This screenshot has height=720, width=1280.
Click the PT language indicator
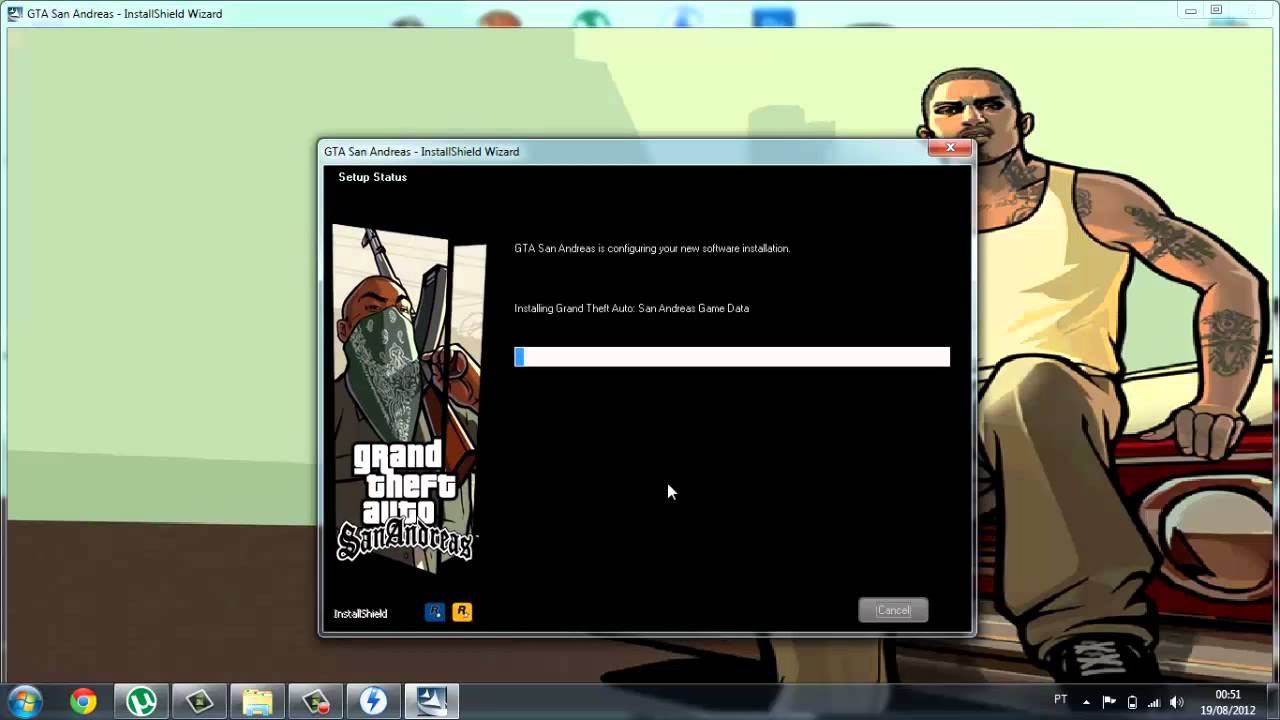(x=1061, y=699)
